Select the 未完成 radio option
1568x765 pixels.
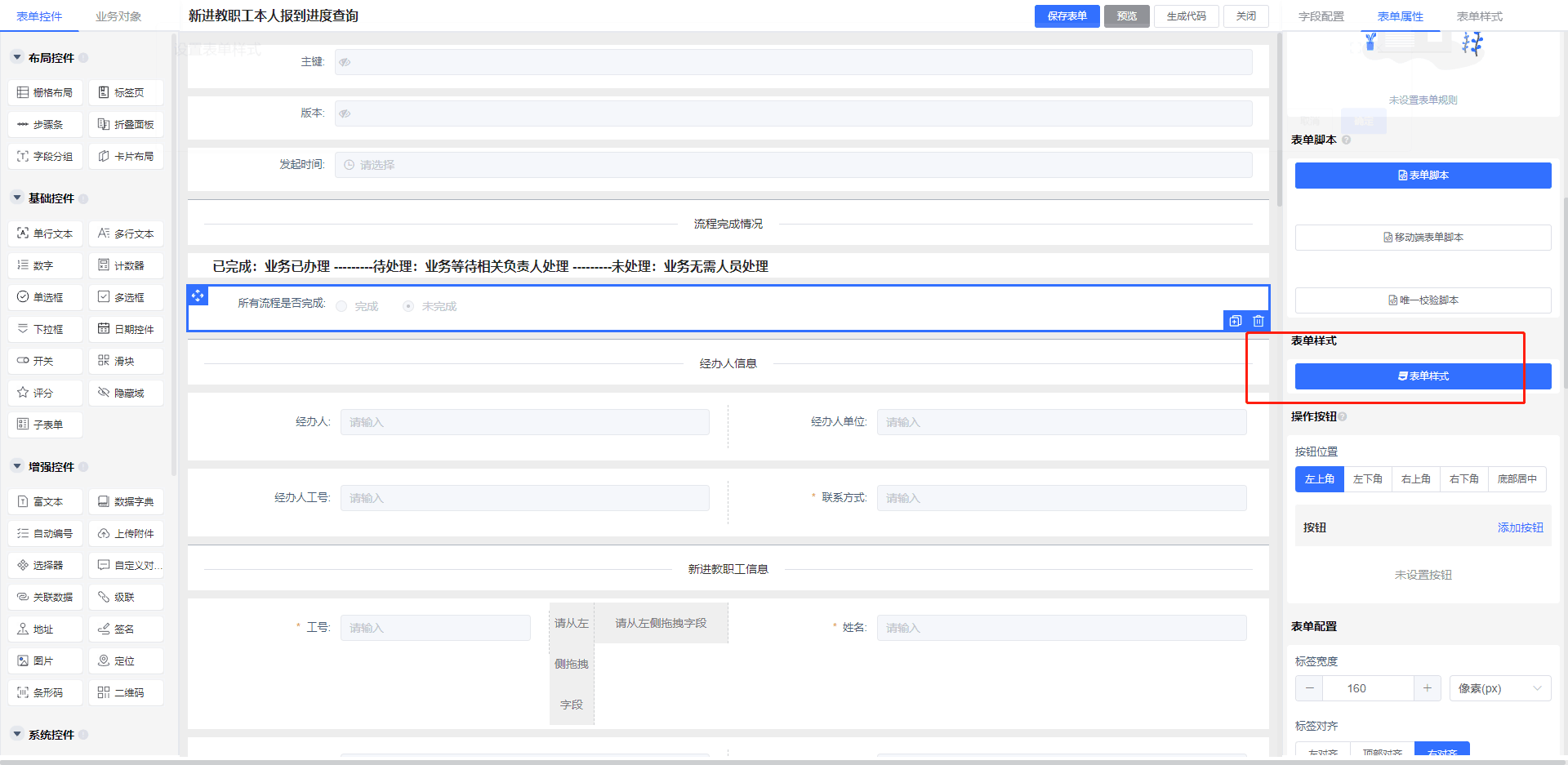point(408,306)
